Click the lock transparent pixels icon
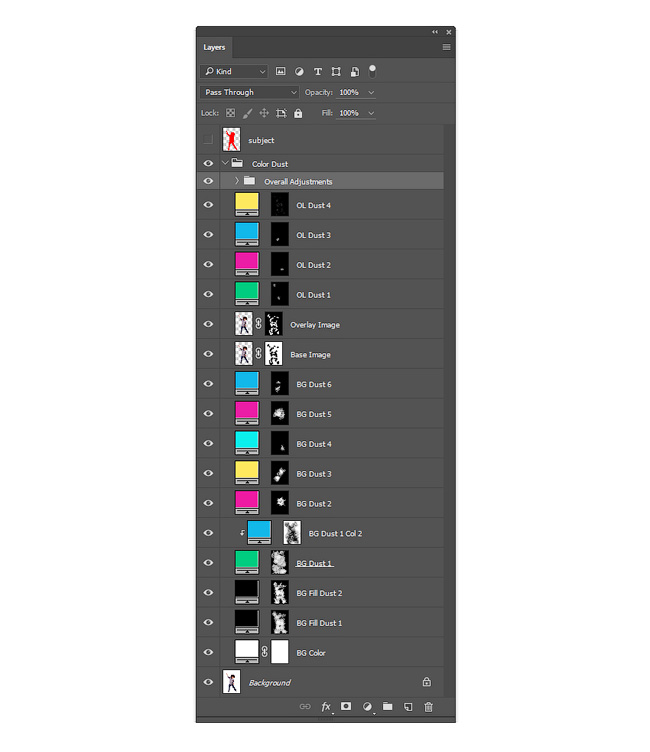 click(x=231, y=113)
